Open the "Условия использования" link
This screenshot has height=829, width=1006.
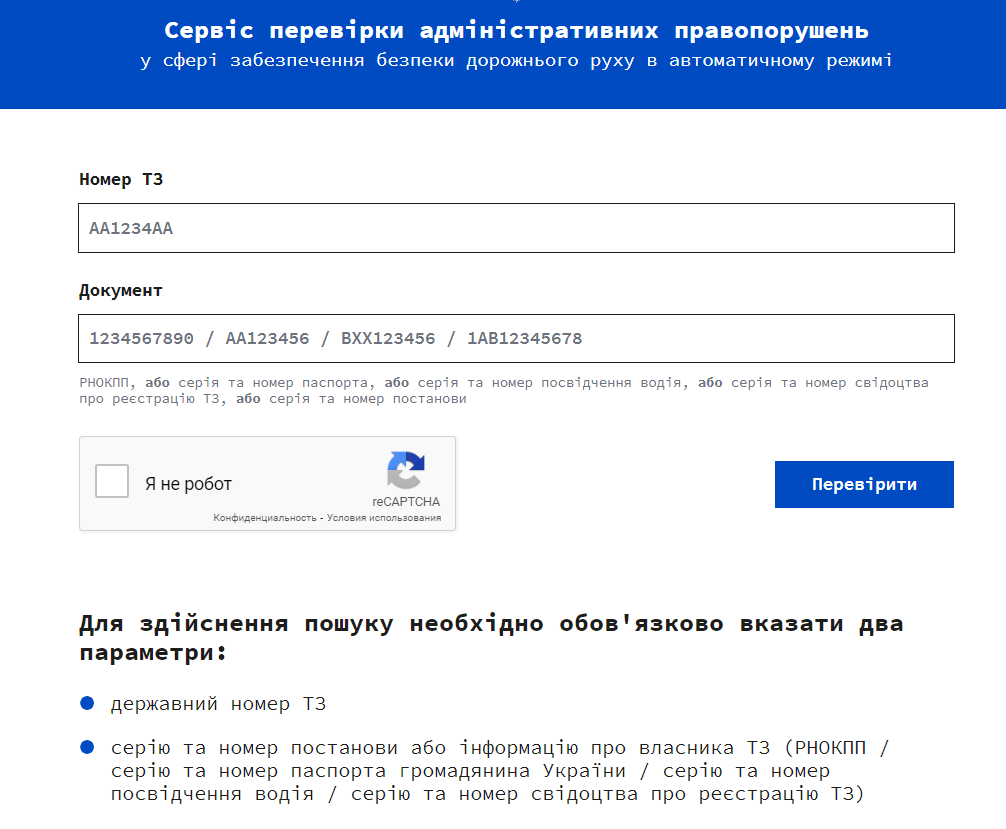point(385,517)
